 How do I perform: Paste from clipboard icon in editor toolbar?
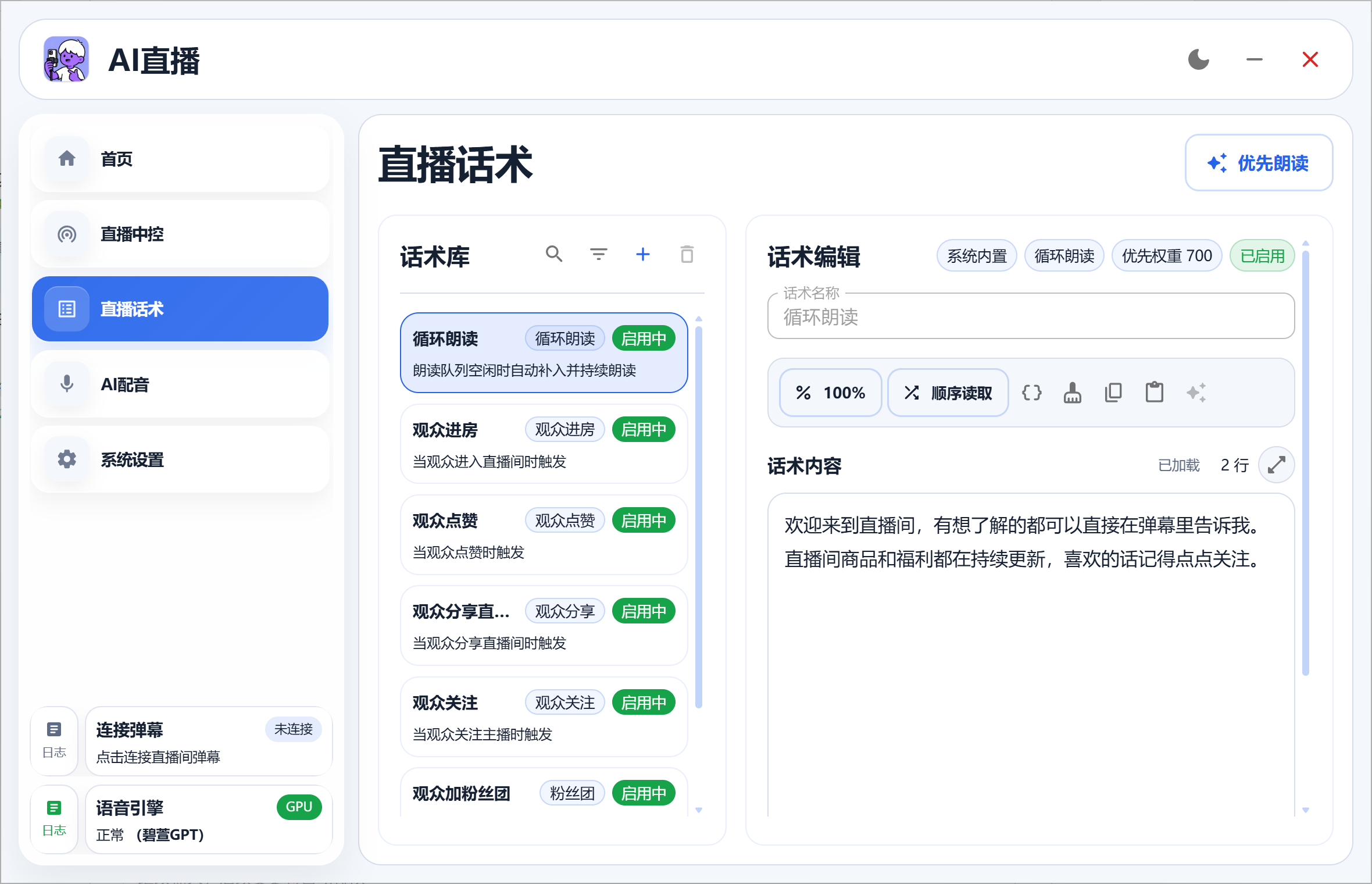click(1155, 393)
